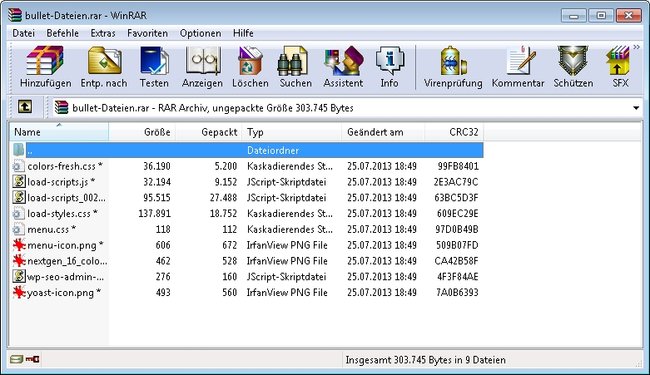Click the size value 137.891
This screenshot has width=650, height=375.
click(x=155, y=213)
